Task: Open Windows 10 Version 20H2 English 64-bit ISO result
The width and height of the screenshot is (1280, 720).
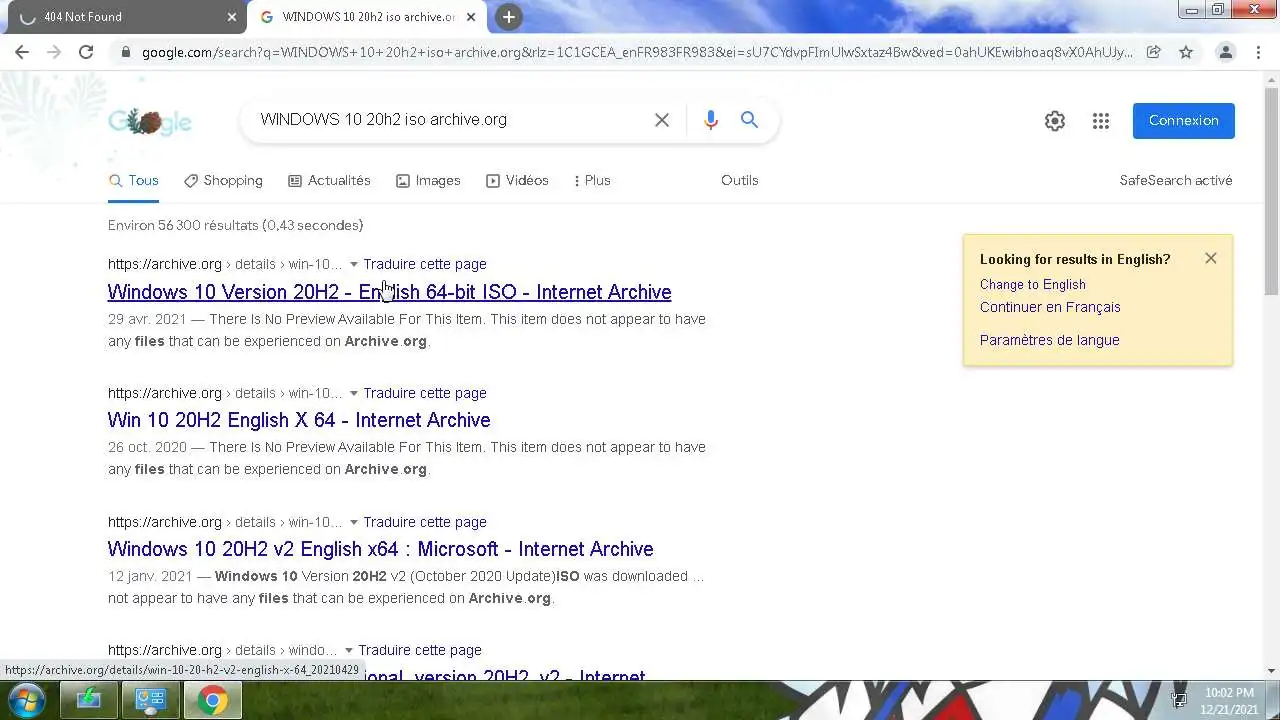Action: click(389, 292)
